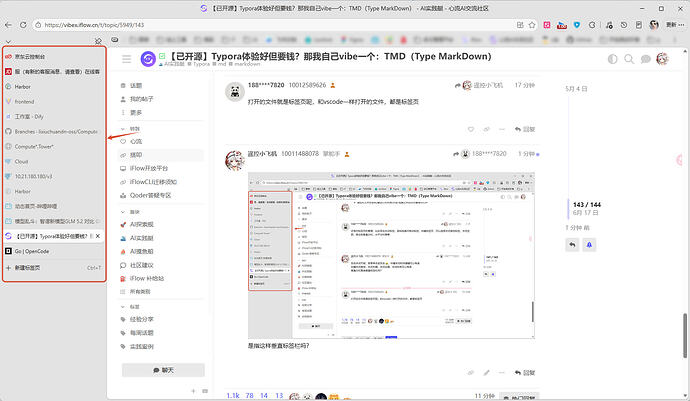Bookmark this page with the star icon

[x=532, y=25]
